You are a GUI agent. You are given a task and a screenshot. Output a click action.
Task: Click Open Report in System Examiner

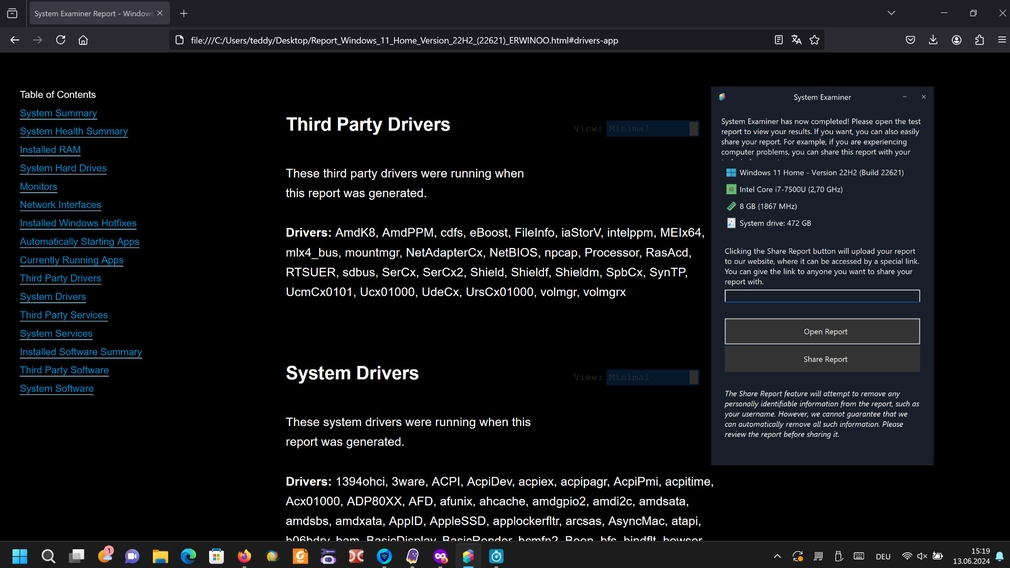pyautogui.click(x=822, y=332)
